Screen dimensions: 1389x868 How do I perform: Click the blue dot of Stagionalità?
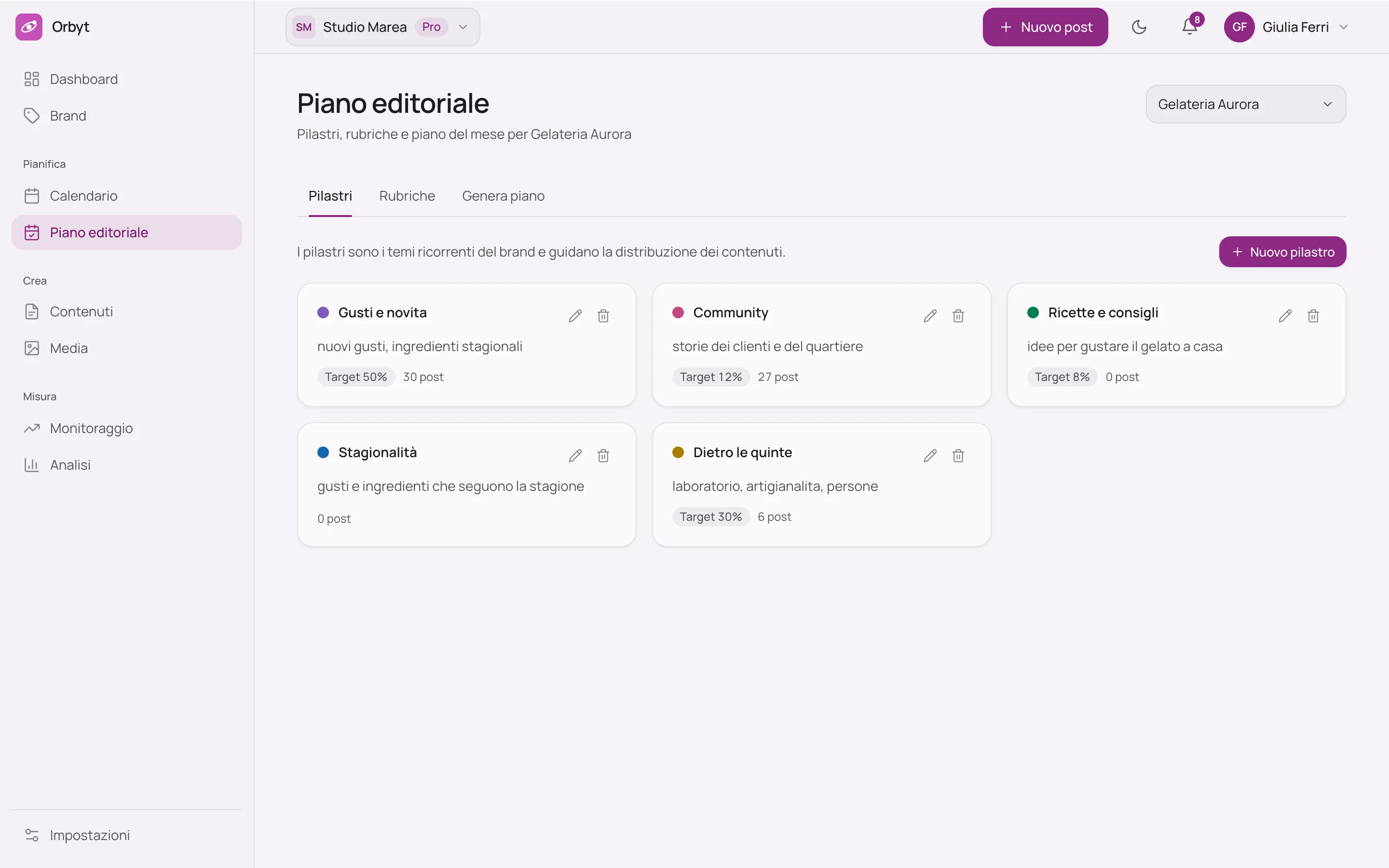point(323,452)
